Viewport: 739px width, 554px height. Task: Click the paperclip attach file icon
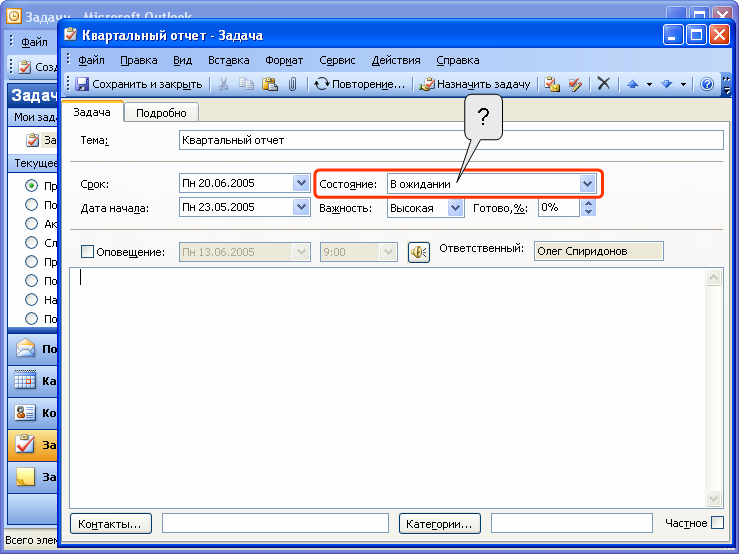(x=292, y=85)
